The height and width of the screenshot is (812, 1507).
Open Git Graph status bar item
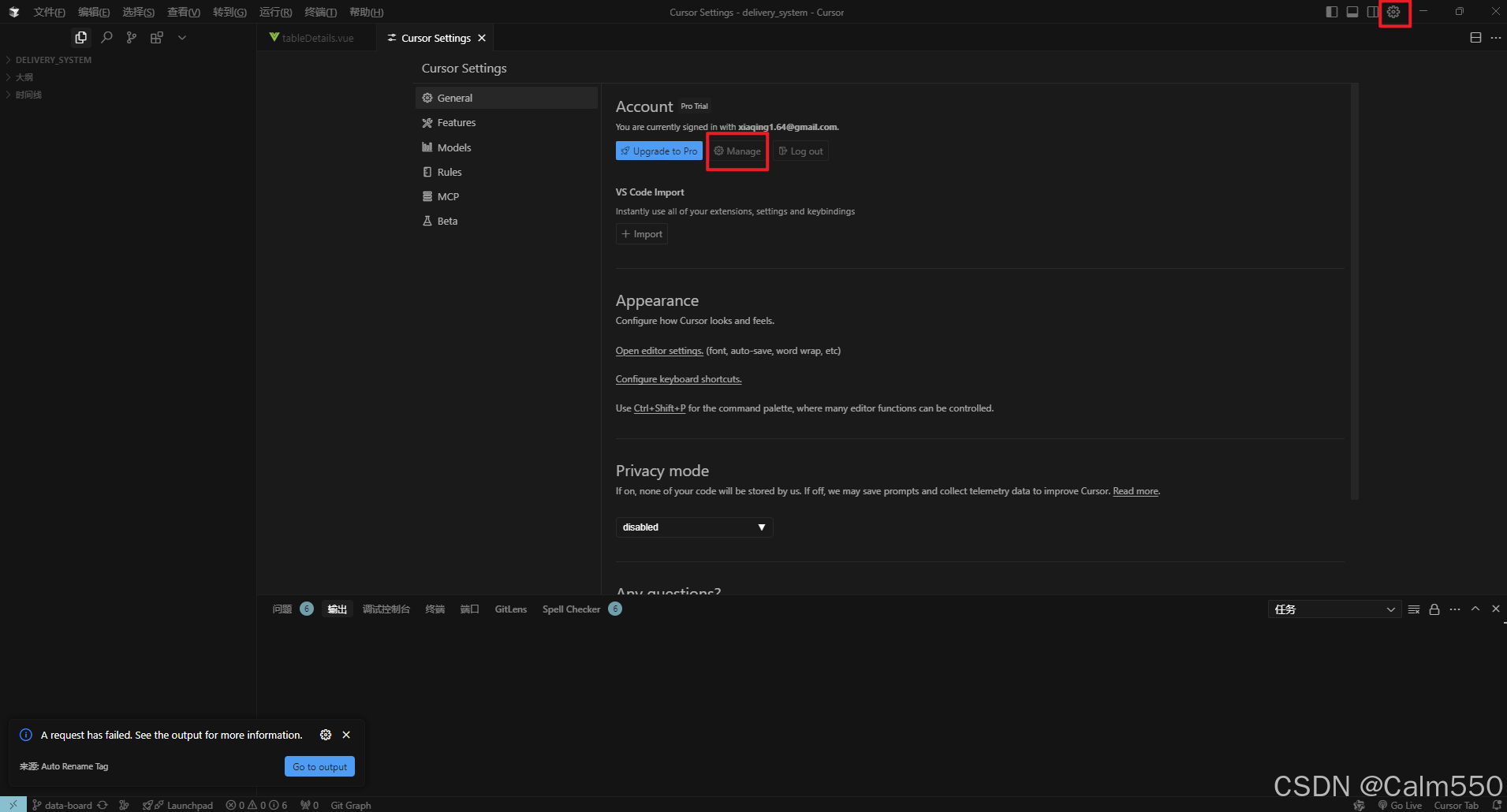pos(351,805)
